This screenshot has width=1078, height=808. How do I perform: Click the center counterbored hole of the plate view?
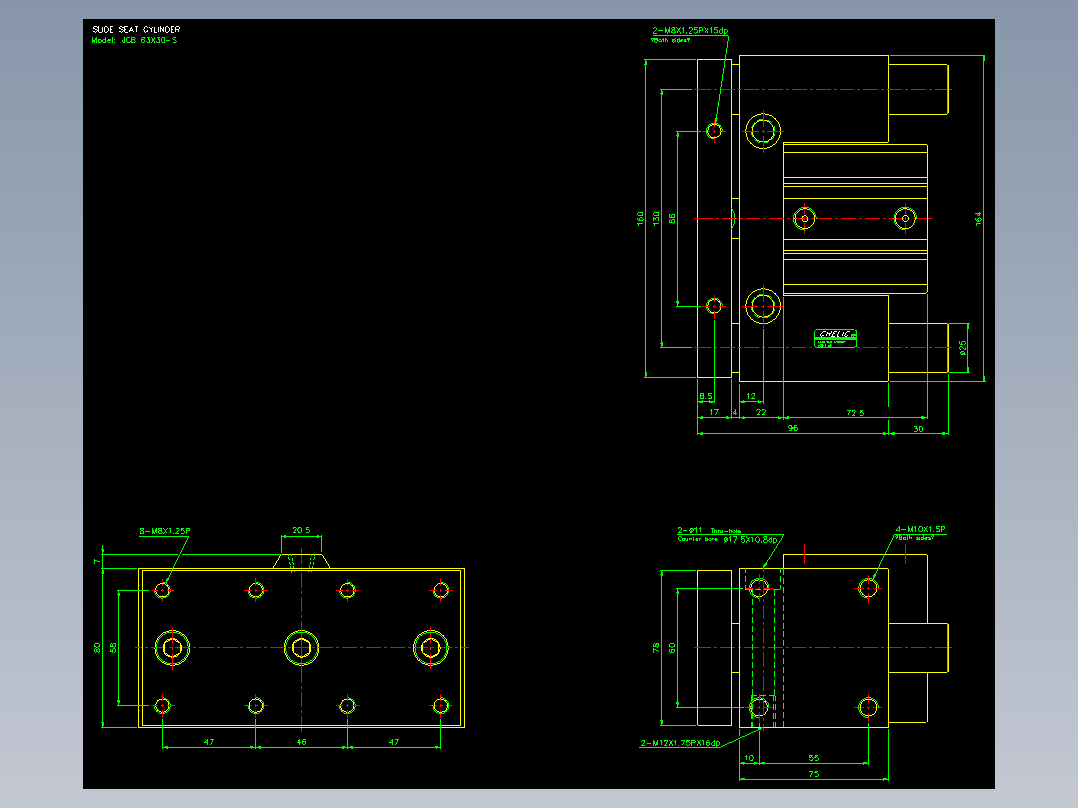[301, 648]
